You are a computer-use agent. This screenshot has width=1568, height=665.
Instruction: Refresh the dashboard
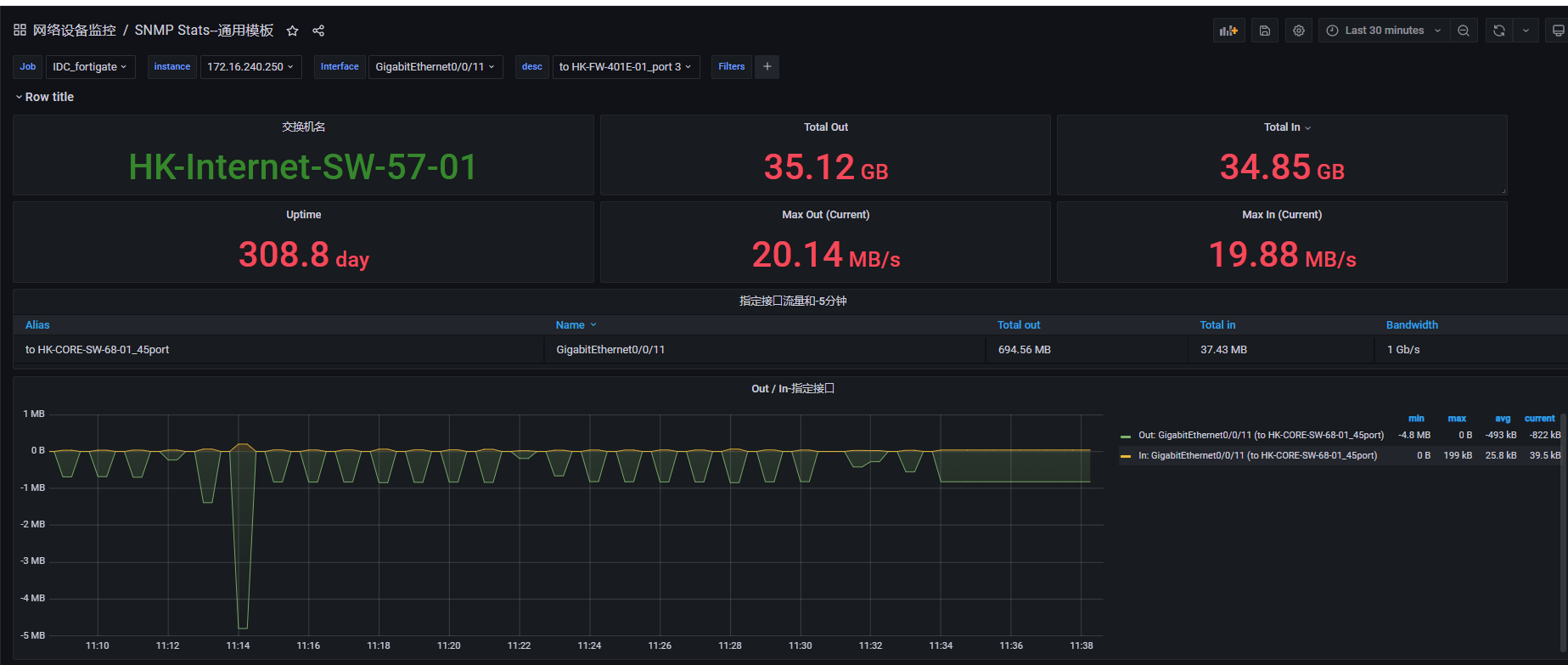1499,31
